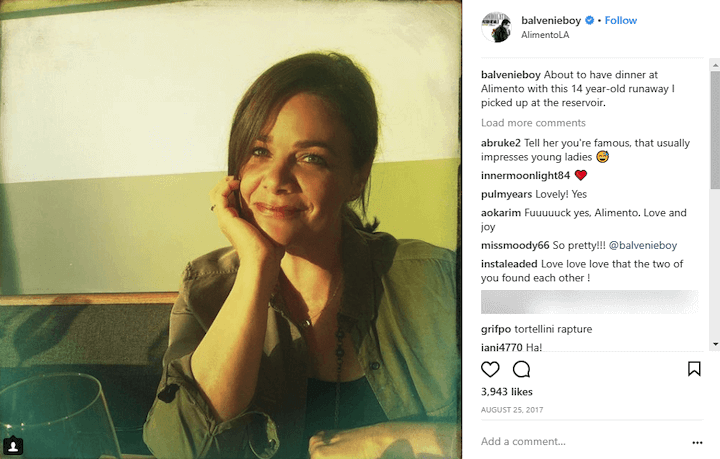720x459 pixels.
Task: Open the innermoonlight84 profile
Action: point(525,175)
